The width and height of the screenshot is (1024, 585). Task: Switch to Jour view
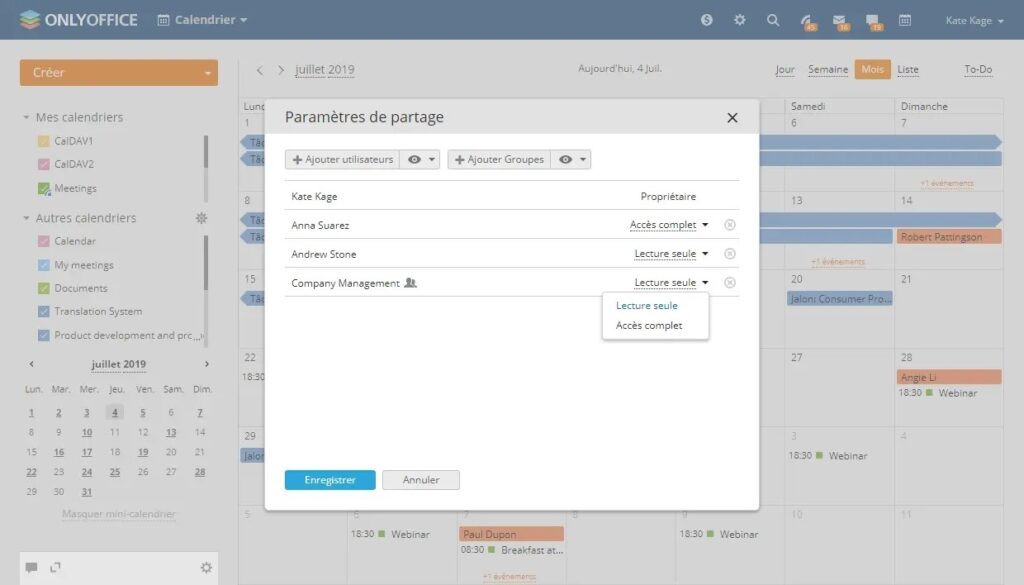[x=785, y=69]
